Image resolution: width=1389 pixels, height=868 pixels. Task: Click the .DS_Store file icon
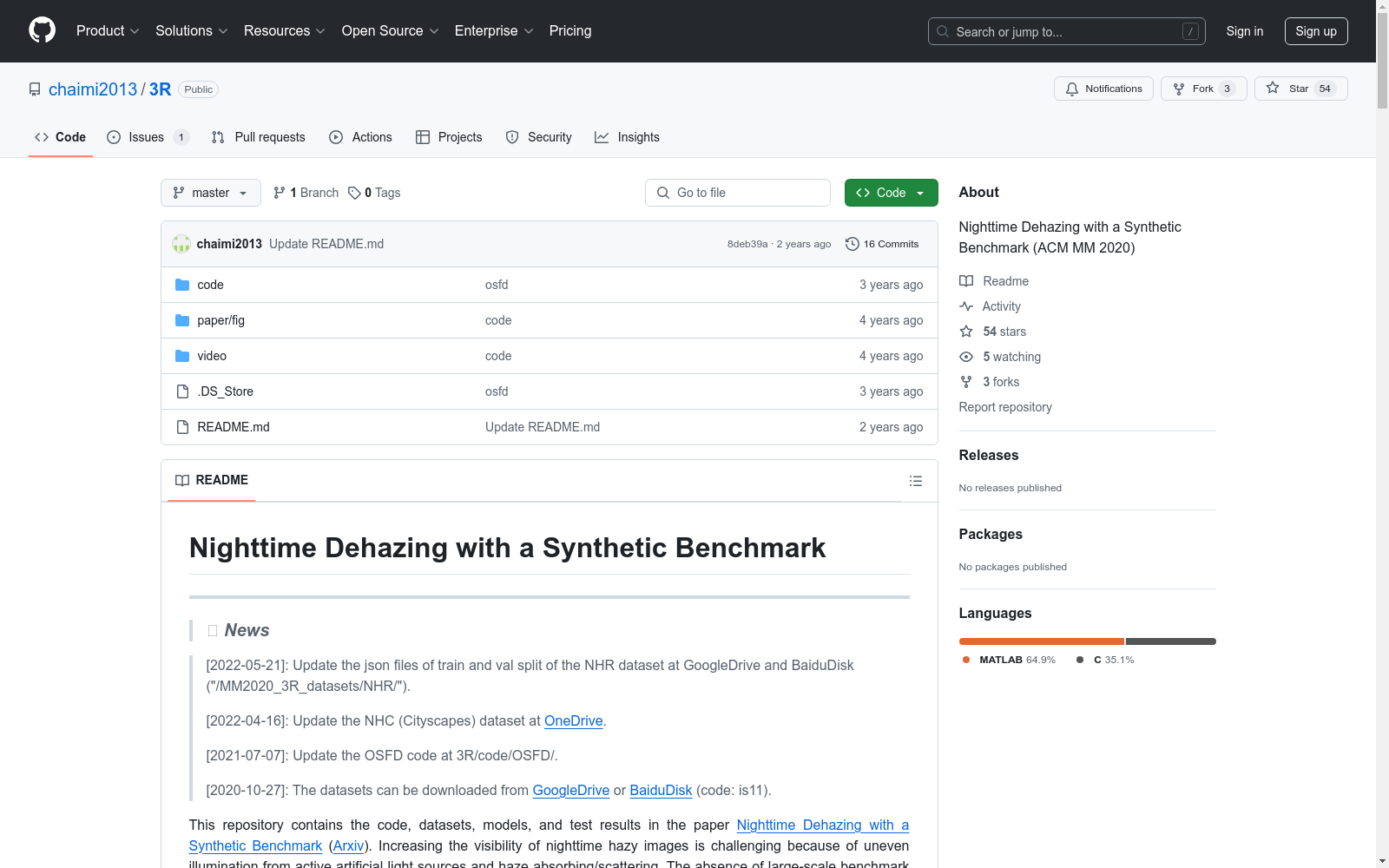coord(182,391)
